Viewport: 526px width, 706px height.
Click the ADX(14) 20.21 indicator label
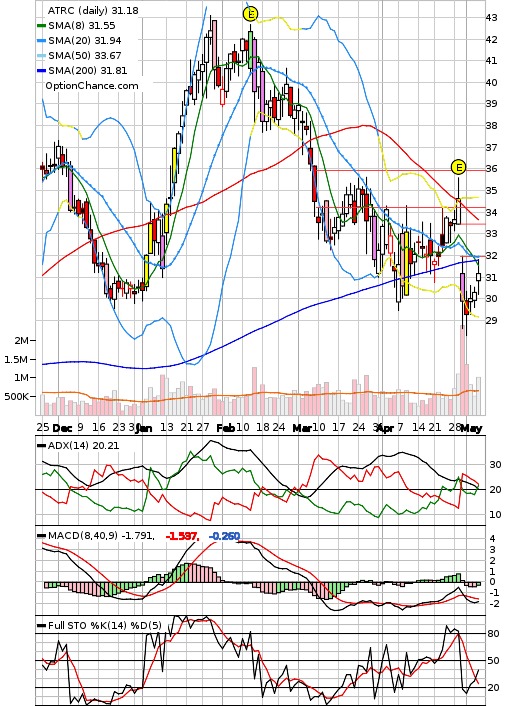click(83, 446)
